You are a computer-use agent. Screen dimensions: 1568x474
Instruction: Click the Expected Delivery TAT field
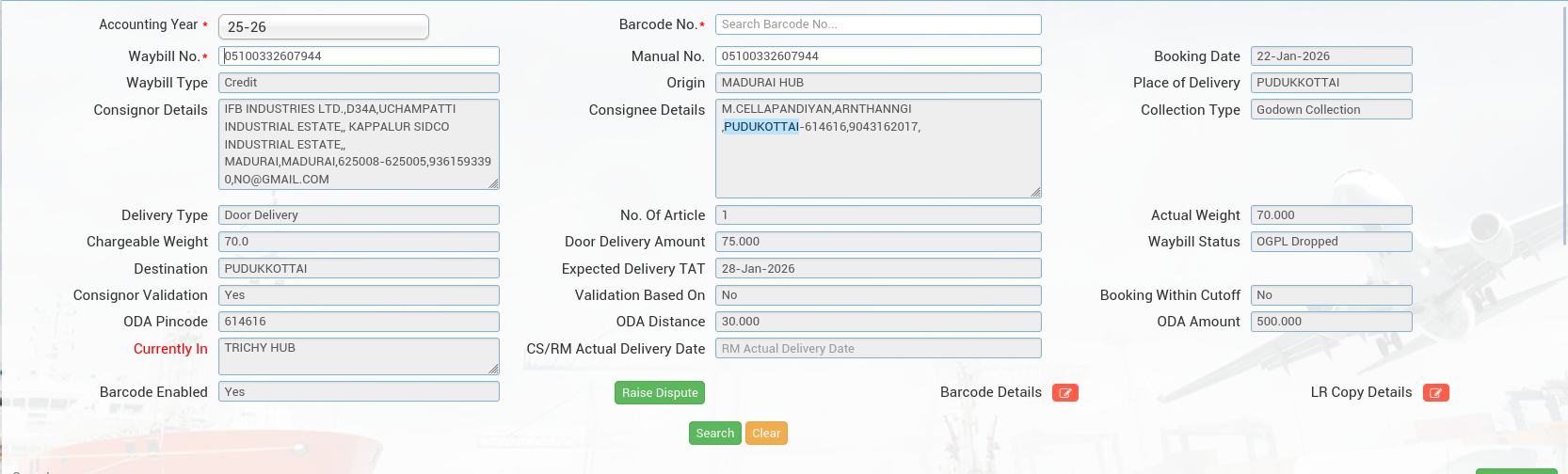click(877, 269)
